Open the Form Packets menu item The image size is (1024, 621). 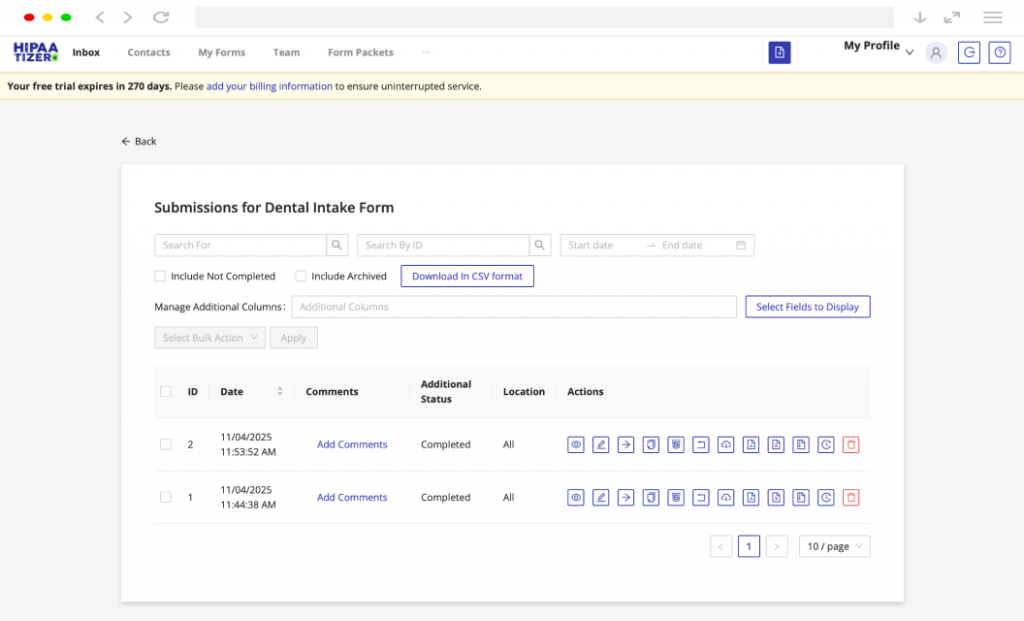coord(360,52)
